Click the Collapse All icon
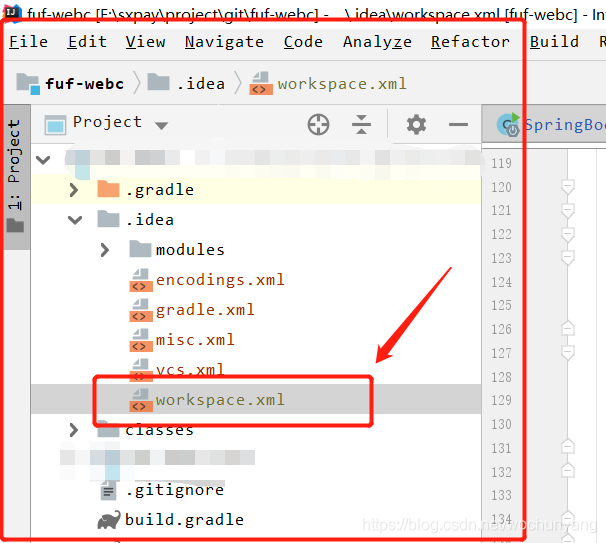Screen dimensions: 606x543 click(361, 124)
